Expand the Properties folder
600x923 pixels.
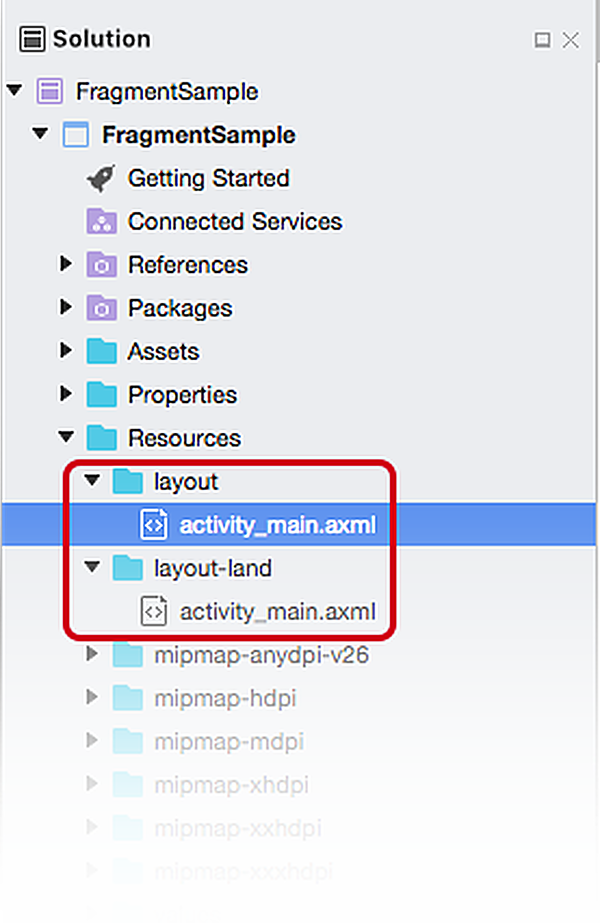tap(66, 394)
